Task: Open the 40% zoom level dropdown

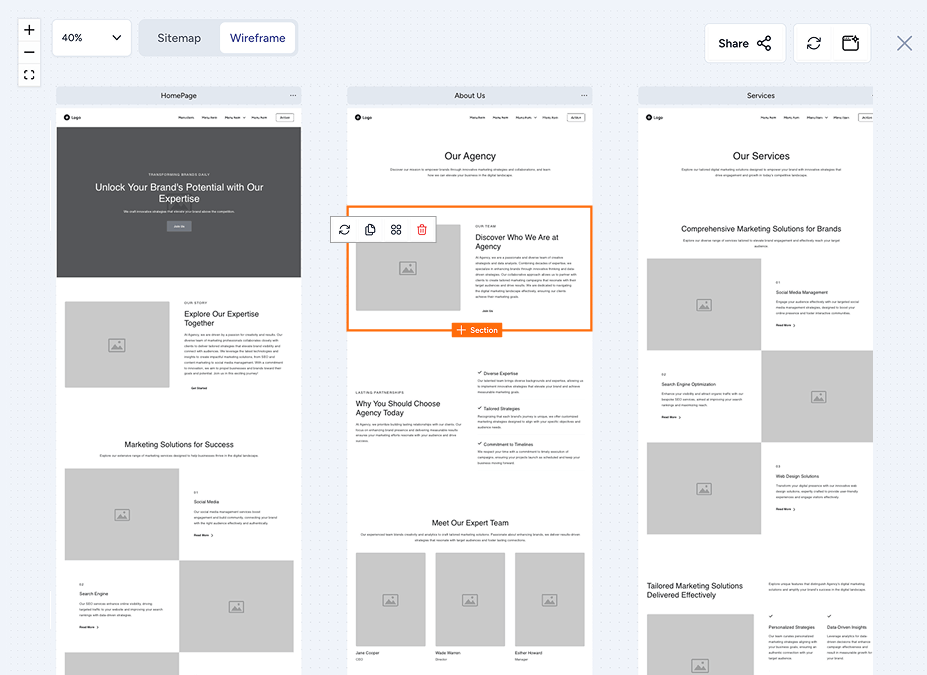Action: click(x=91, y=37)
